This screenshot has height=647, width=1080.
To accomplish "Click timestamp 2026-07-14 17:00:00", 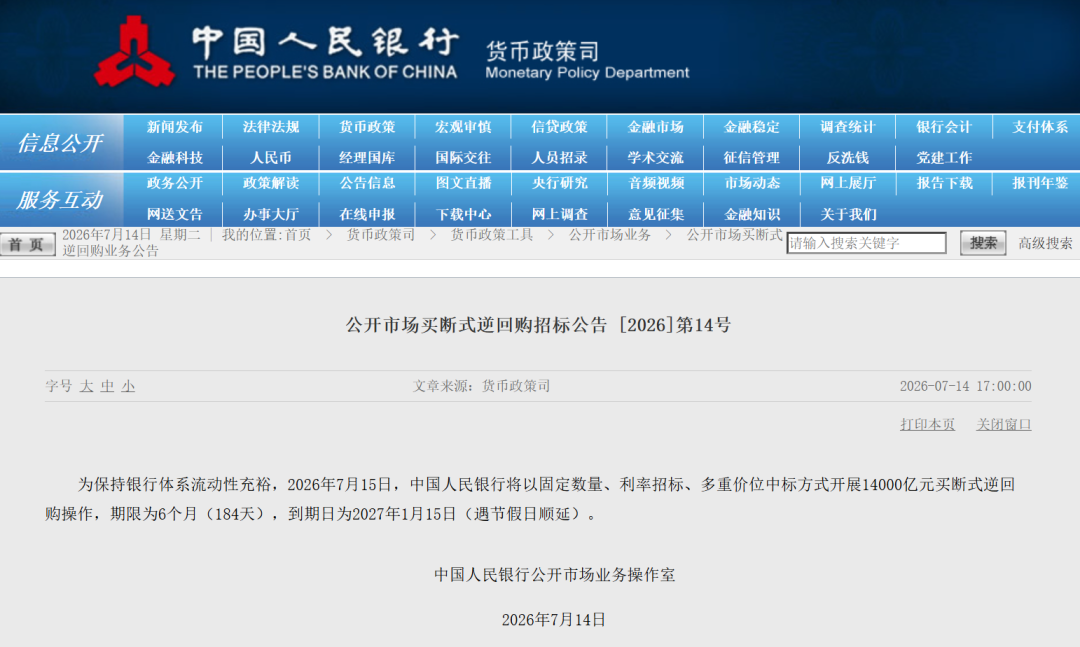I will [965, 387].
